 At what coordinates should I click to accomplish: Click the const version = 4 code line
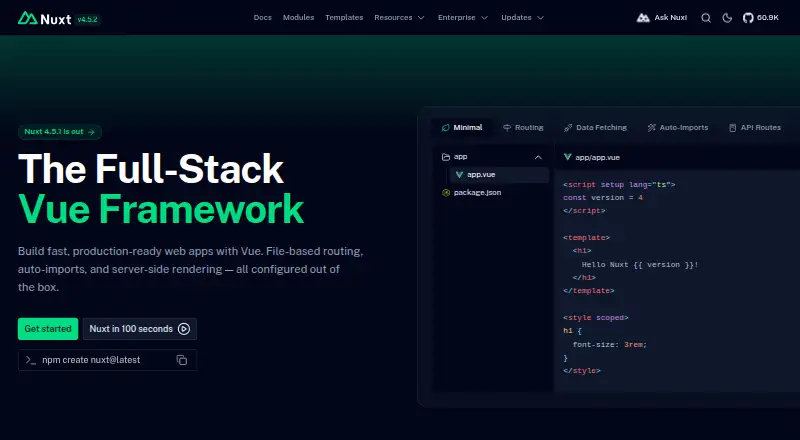[603, 198]
